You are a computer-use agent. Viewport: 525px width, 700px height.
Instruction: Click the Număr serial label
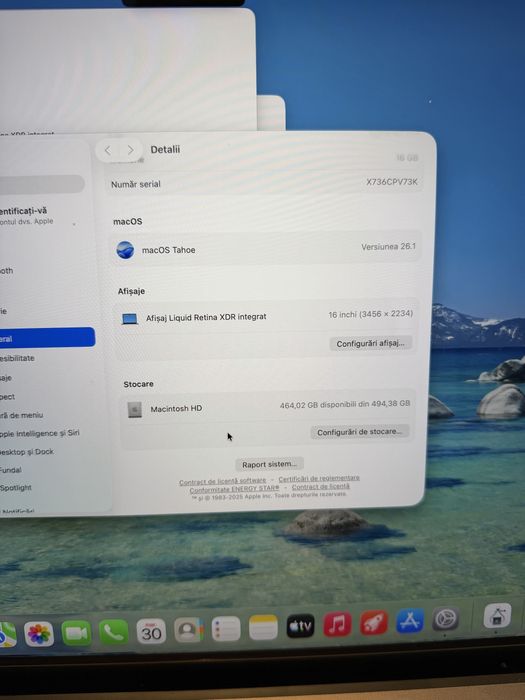[x=135, y=184]
